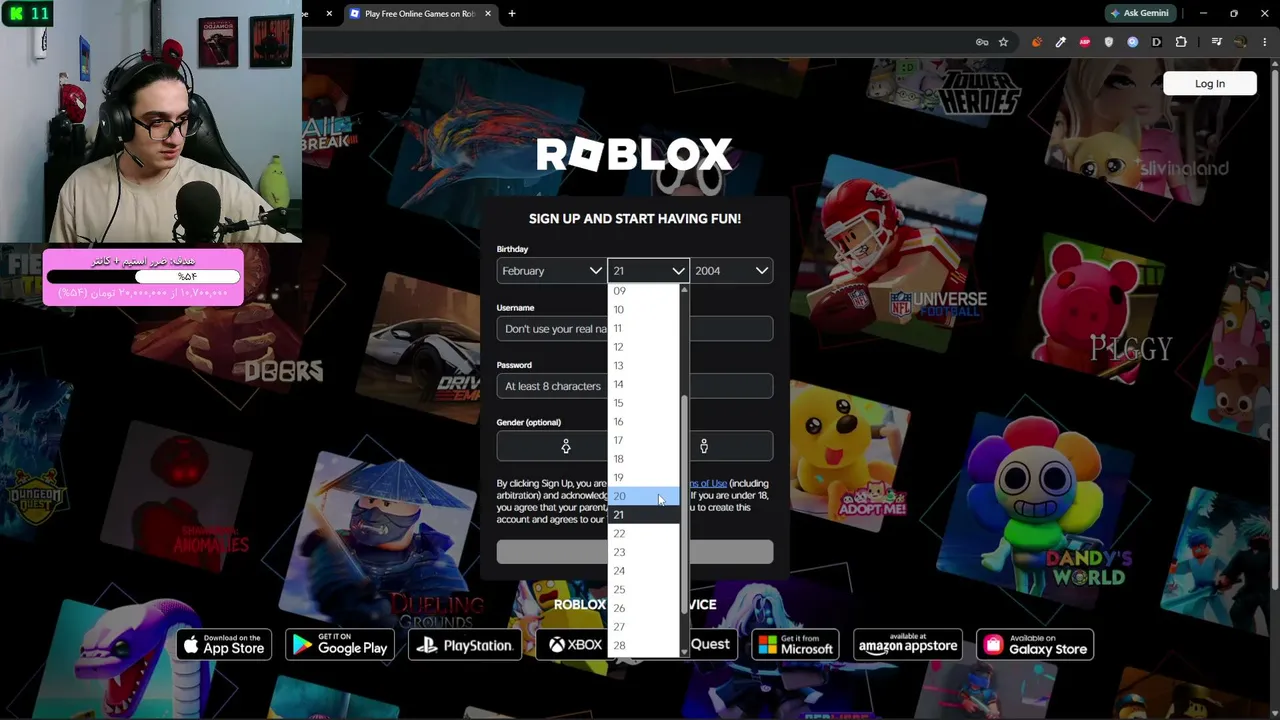Open the password key icon in address bar
The height and width of the screenshot is (720, 1280).
pyautogui.click(x=982, y=42)
